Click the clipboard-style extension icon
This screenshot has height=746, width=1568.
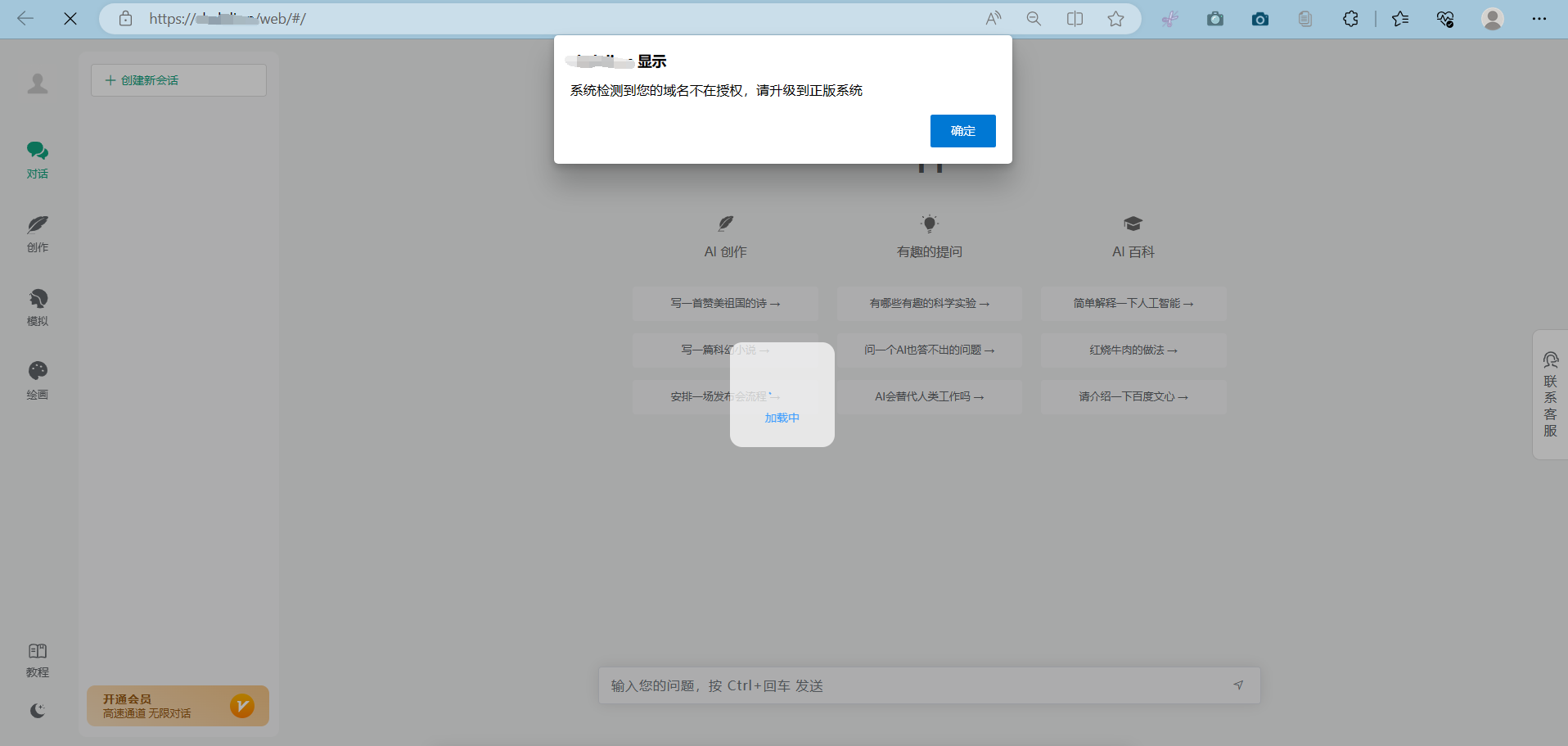[x=1305, y=18]
